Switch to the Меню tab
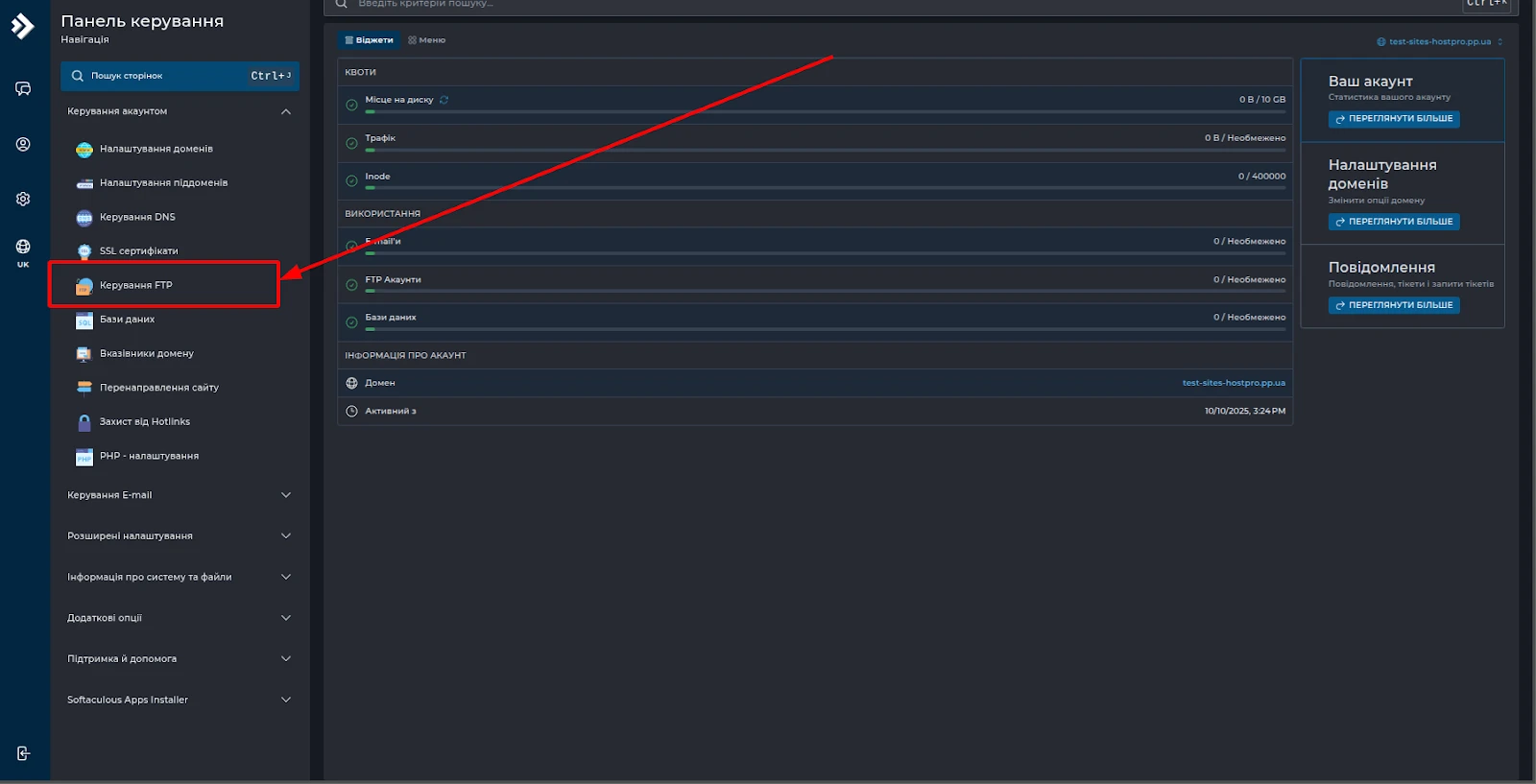1536x784 pixels. tap(427, 40)
